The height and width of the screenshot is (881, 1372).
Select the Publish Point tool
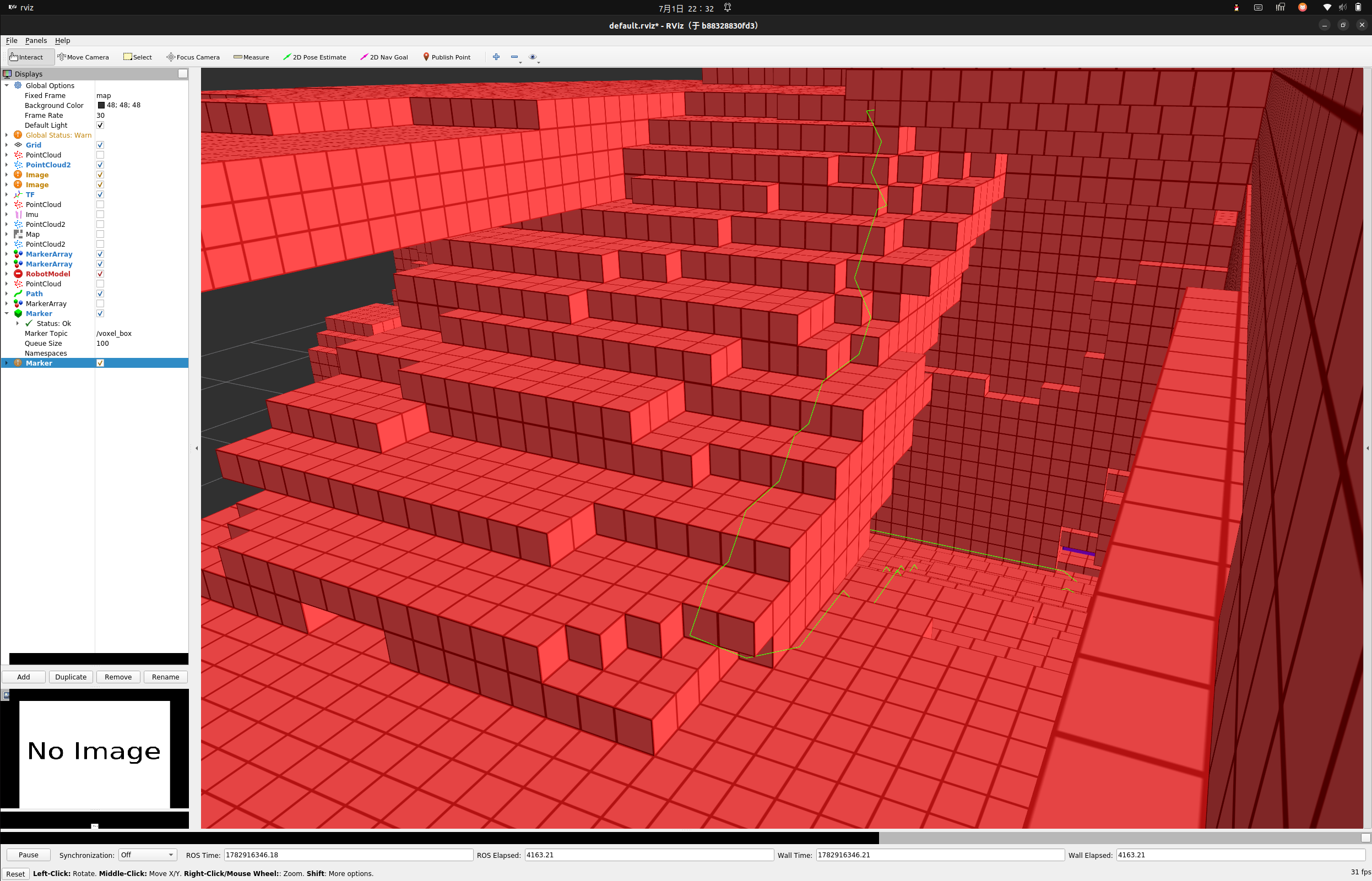(x=447, y=57)
